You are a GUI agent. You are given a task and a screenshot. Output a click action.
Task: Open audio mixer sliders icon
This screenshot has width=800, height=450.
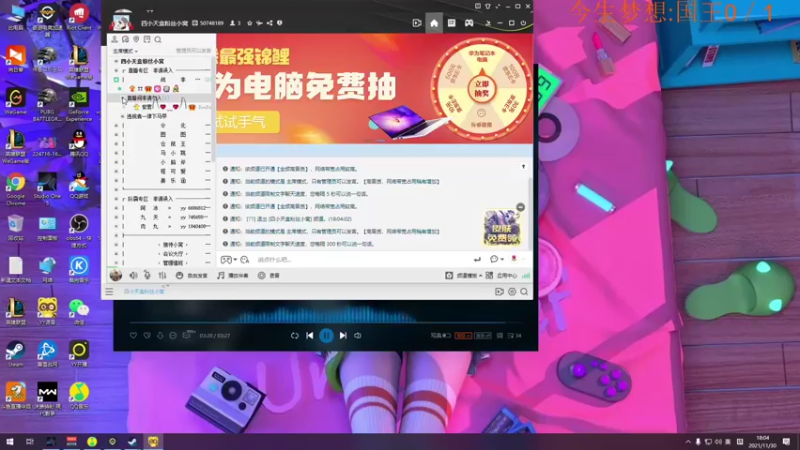pos(162,276)
